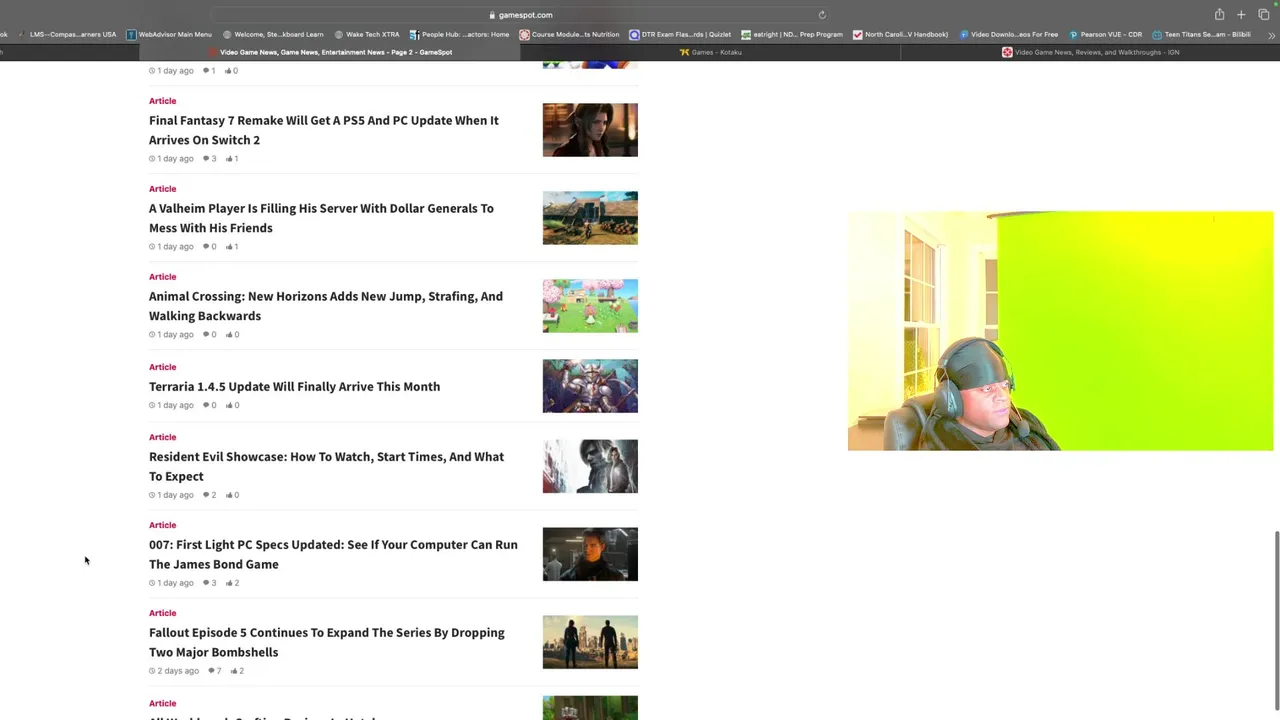Open Final Fantasy 7 Remake article headline
This screenshot has width=1280, height=720.
click(x=324, y=130)
